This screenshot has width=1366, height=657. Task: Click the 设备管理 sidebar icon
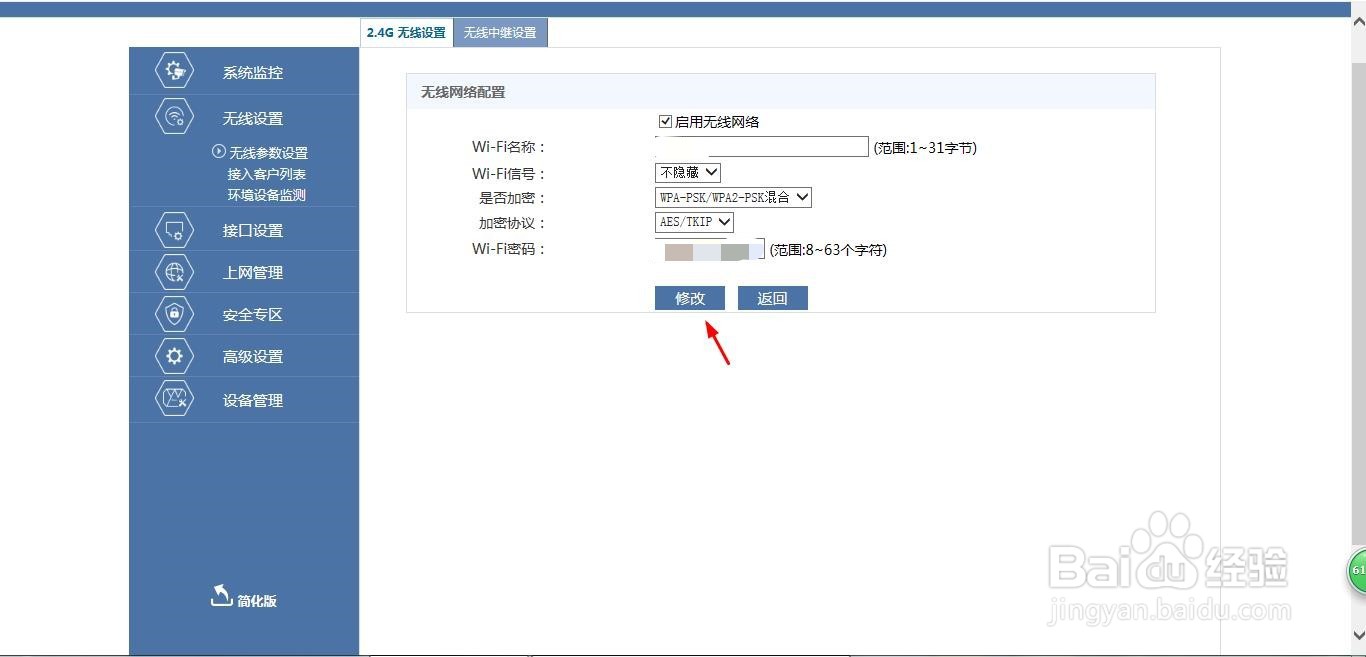pyautogui.click(x=174, y=398)
